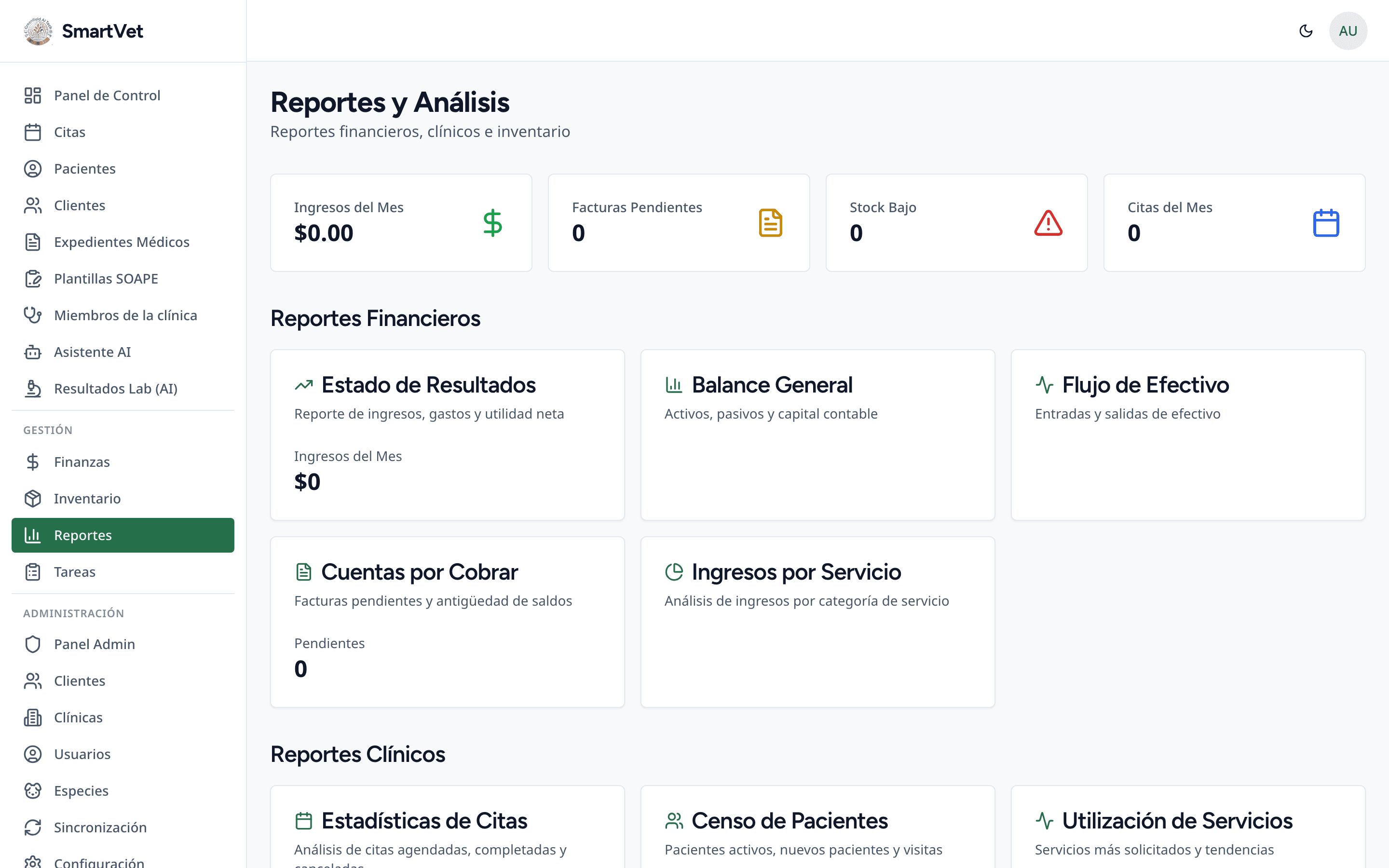Click the refresh icon beside Sincronización
The width and height of the screenshot is (1389, 868).
point(33,827)
